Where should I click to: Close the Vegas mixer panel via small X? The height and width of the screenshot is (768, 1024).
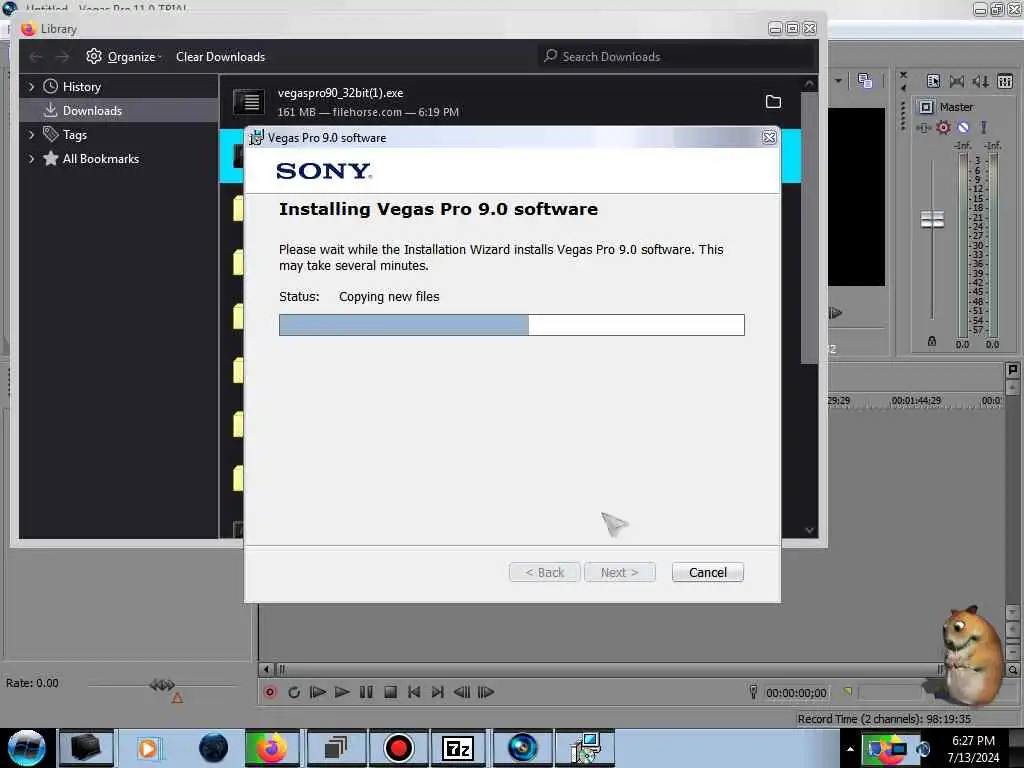point(903,75)
